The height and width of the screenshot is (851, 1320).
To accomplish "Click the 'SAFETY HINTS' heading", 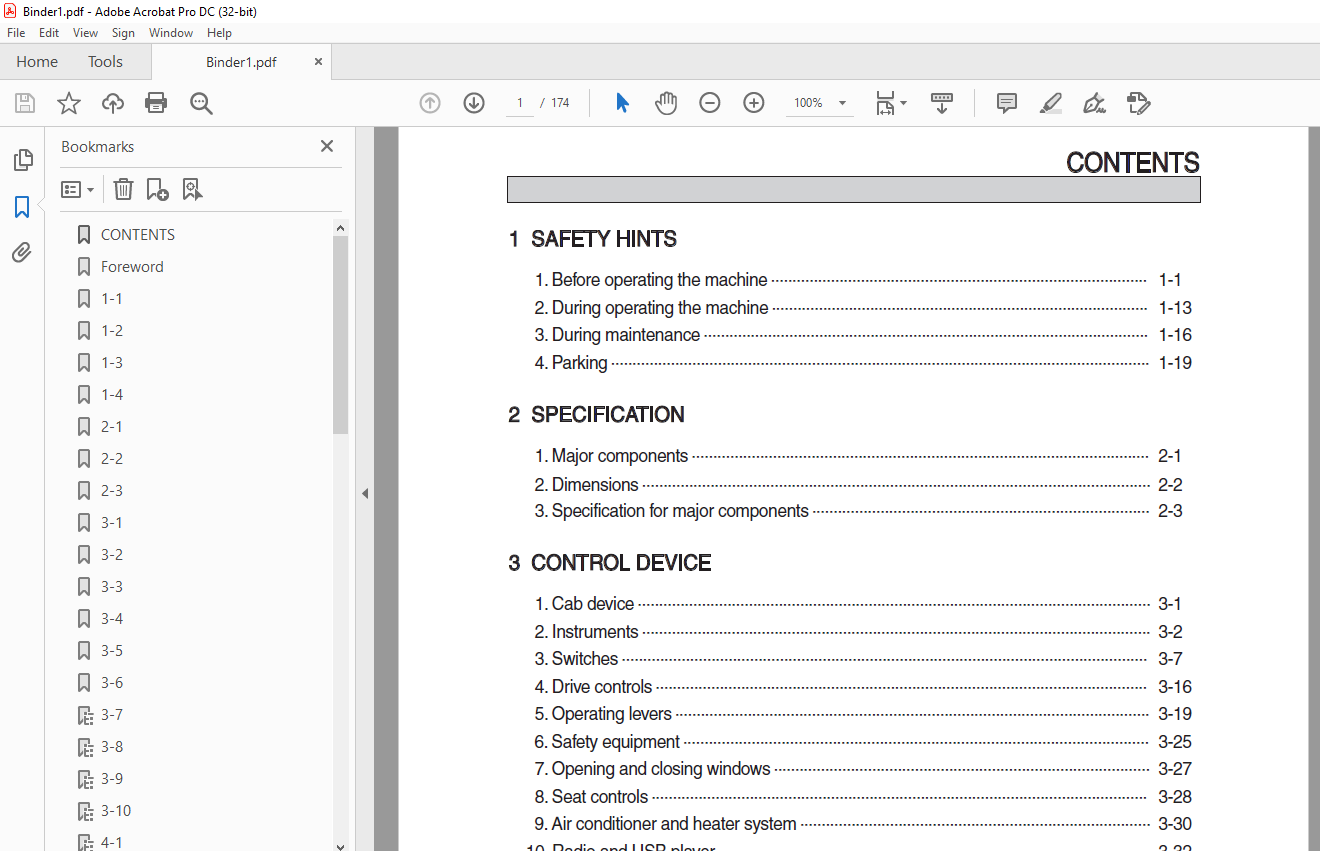I will point(604,239).
